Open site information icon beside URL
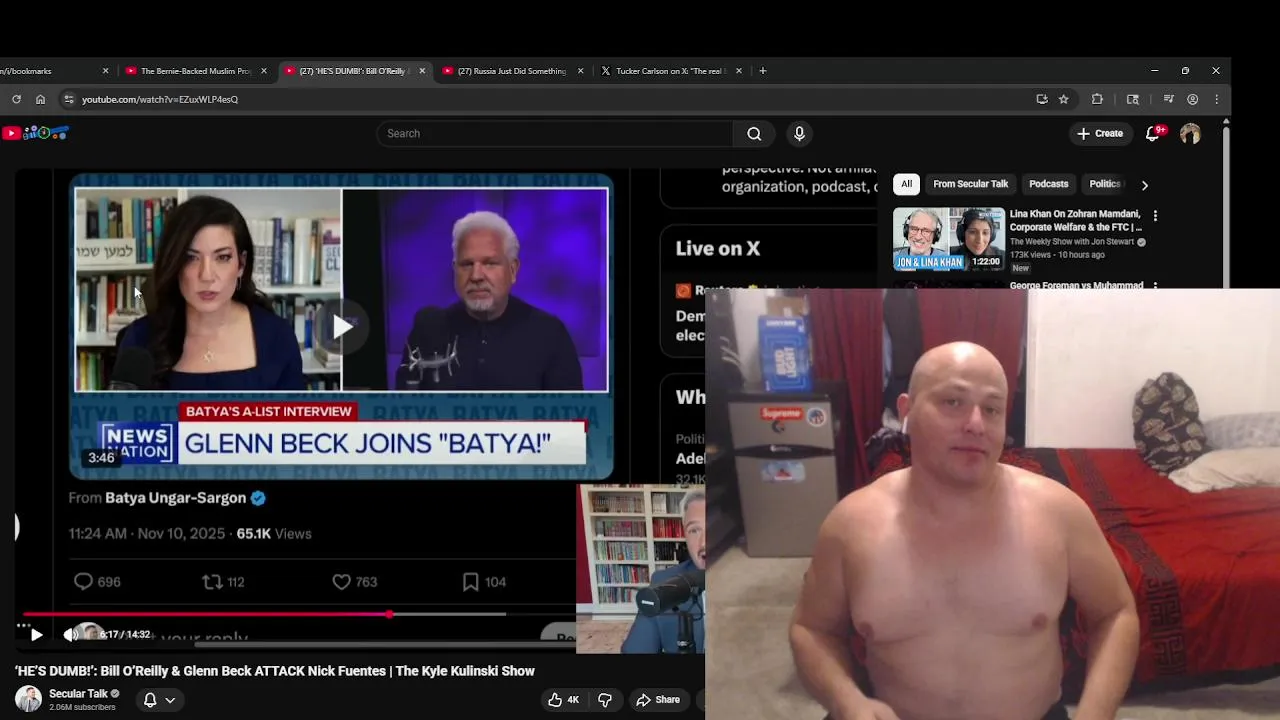 coord(68,99)
